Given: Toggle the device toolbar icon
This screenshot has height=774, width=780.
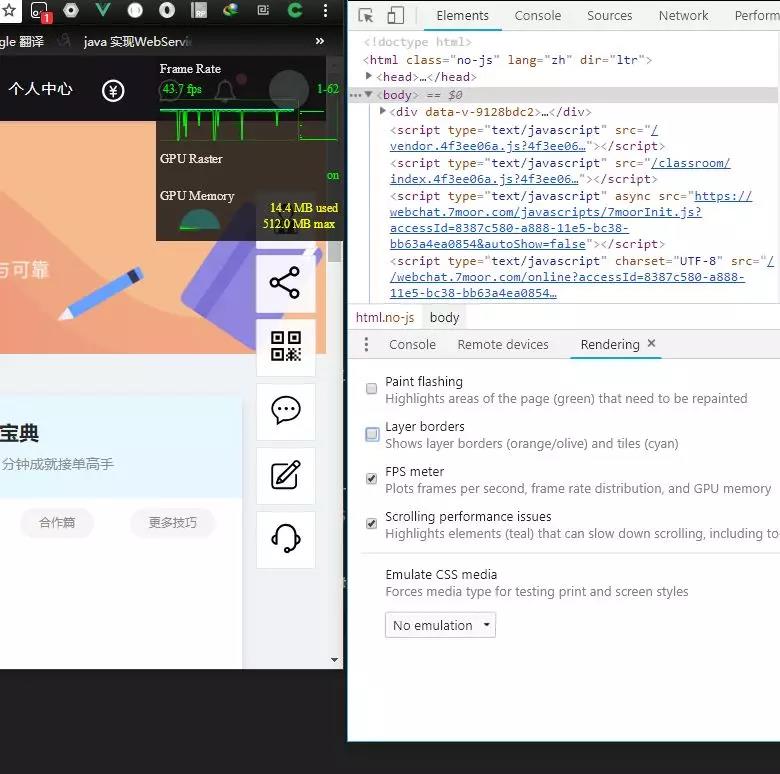Looking at the screenshot, I should click(395, 16).
